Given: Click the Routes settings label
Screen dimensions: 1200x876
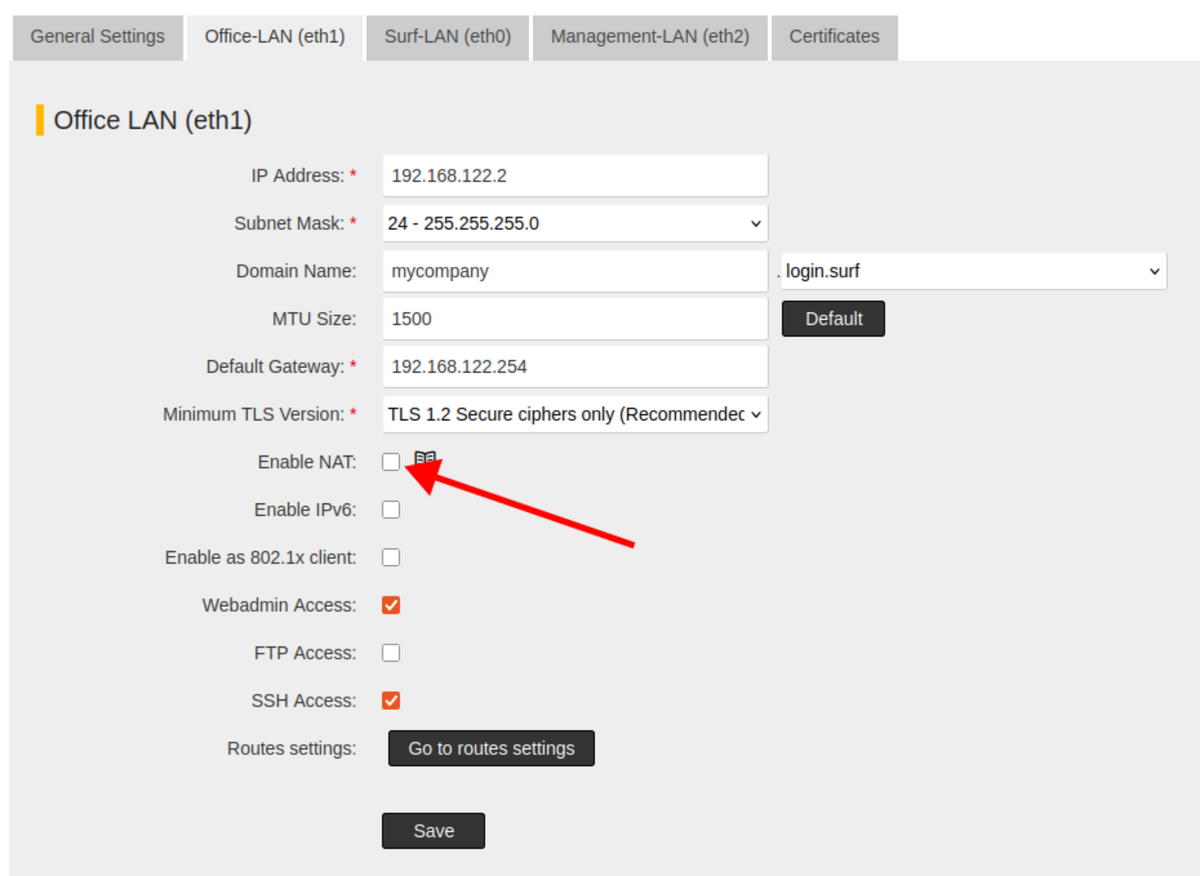Looking at the screenshot, I should click(292, 748).
